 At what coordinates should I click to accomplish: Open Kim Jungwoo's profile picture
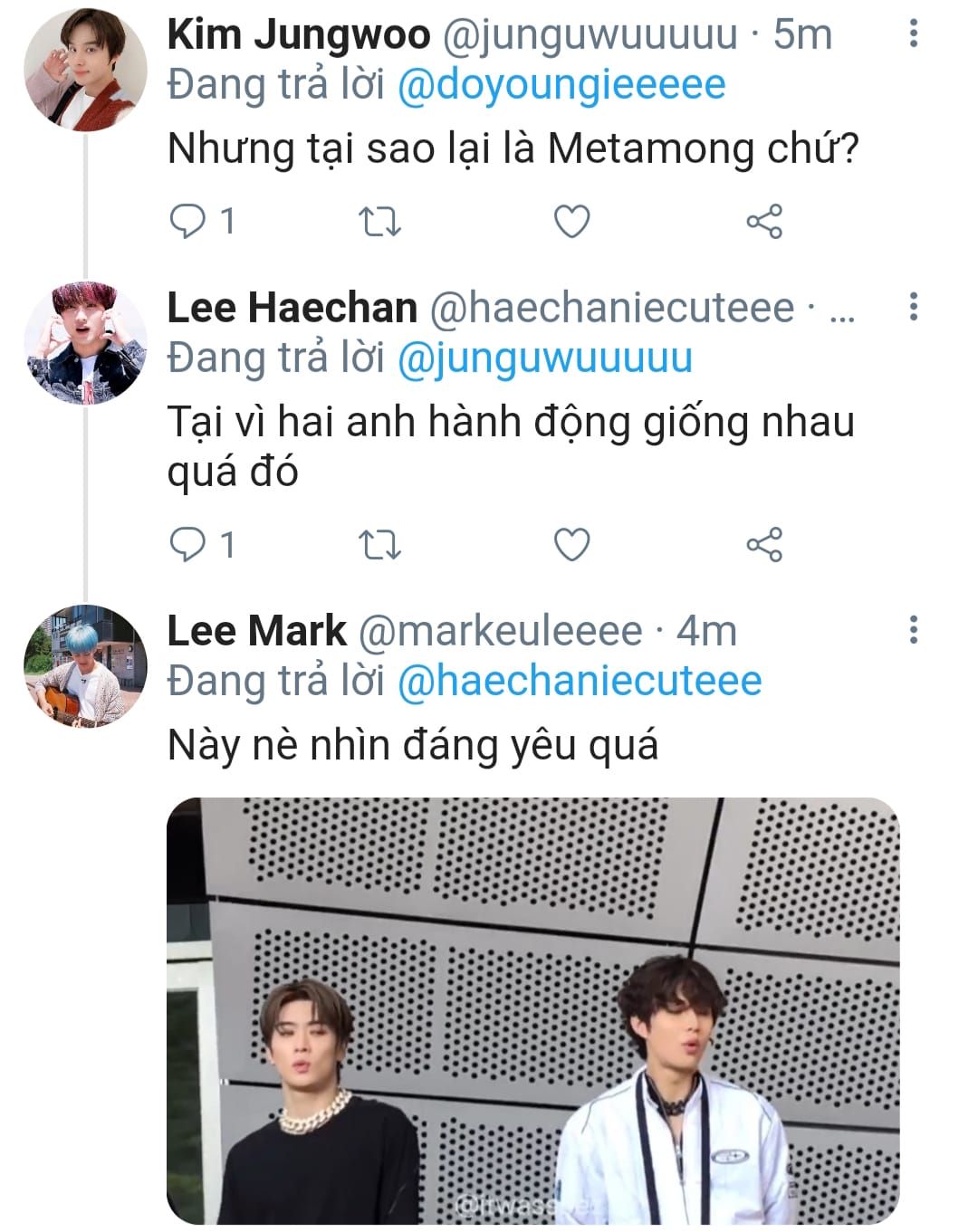coord(85,71)
